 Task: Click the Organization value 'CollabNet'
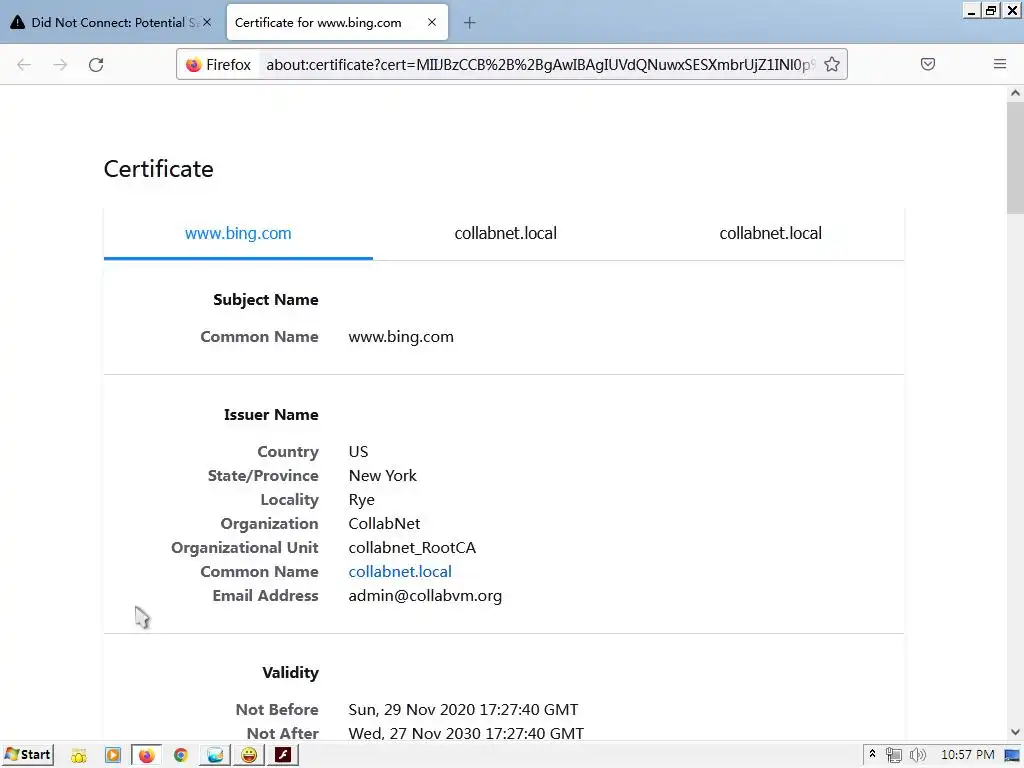pos(384,524)
